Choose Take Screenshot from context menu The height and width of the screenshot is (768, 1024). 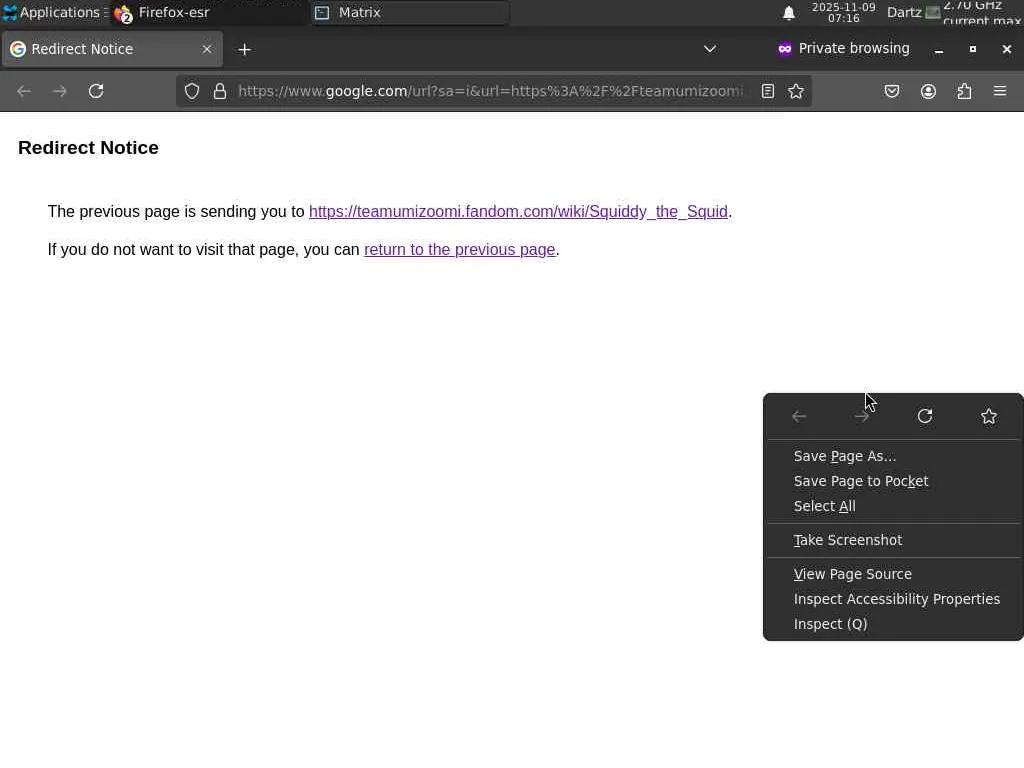click(893, 540)
